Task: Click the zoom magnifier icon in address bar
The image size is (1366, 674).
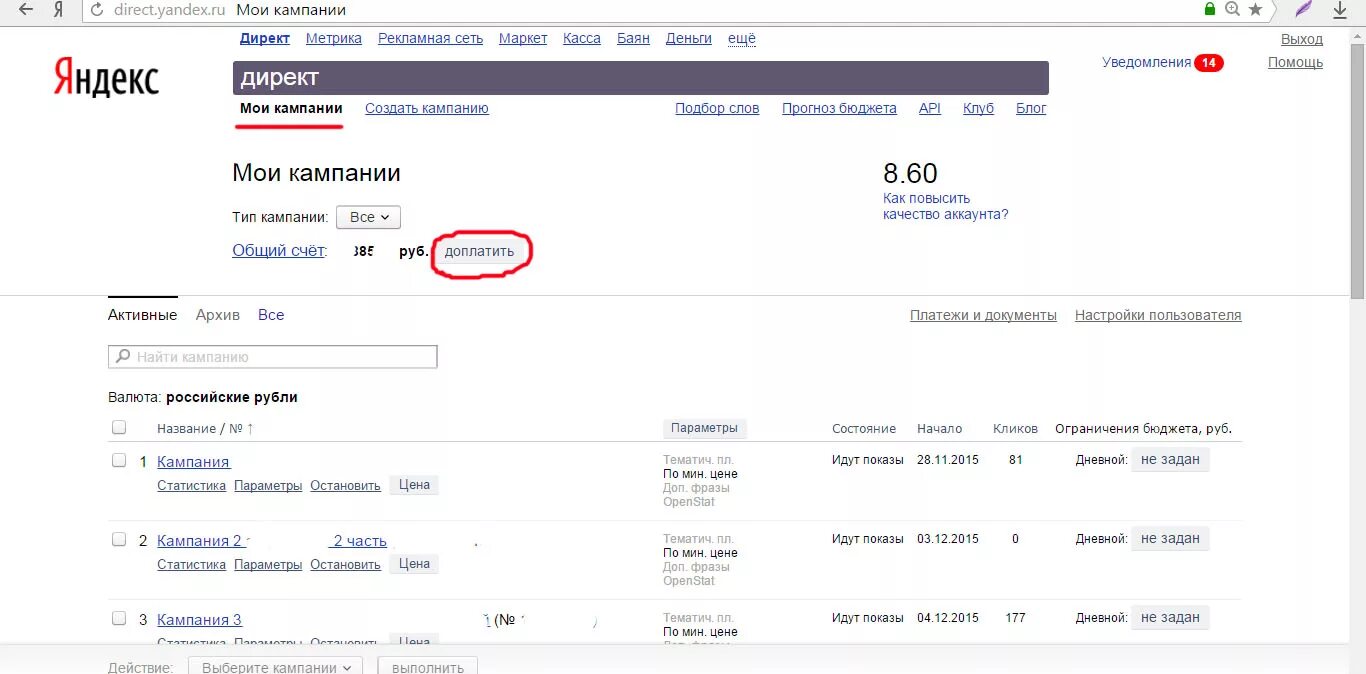Action: [x=1233, y=9]
